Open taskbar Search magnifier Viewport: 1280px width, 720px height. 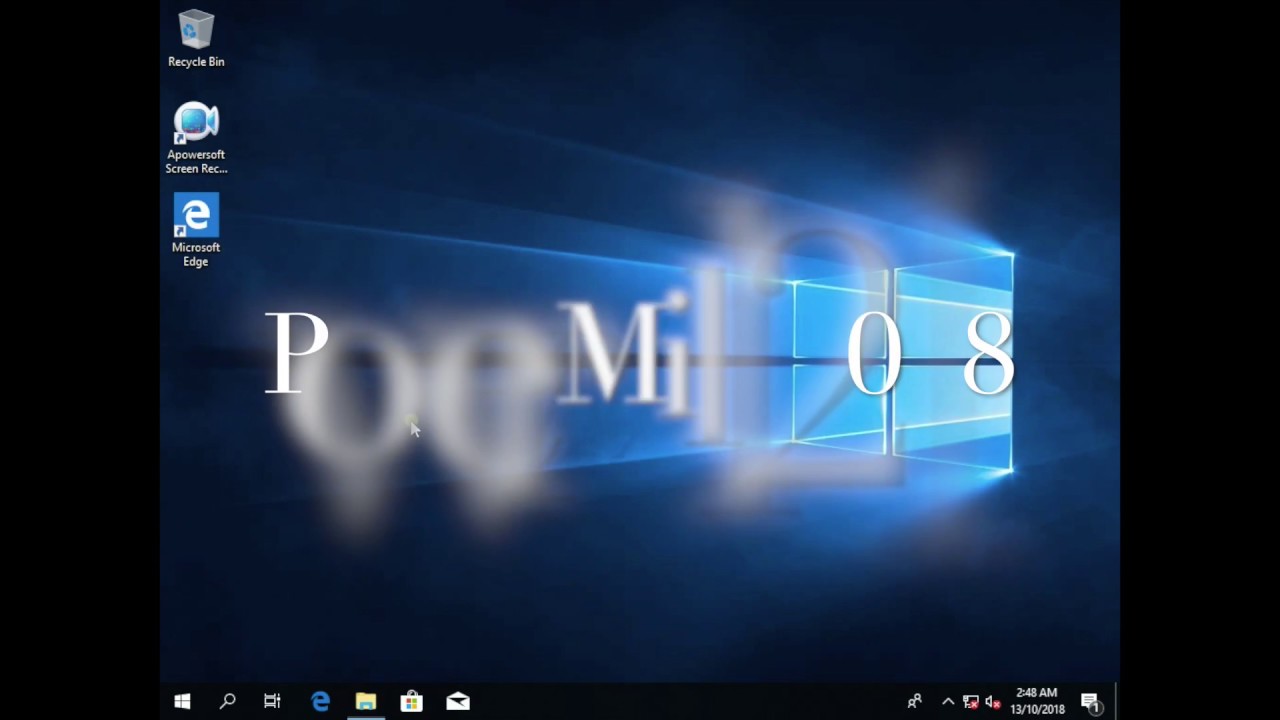click(227, 701)
